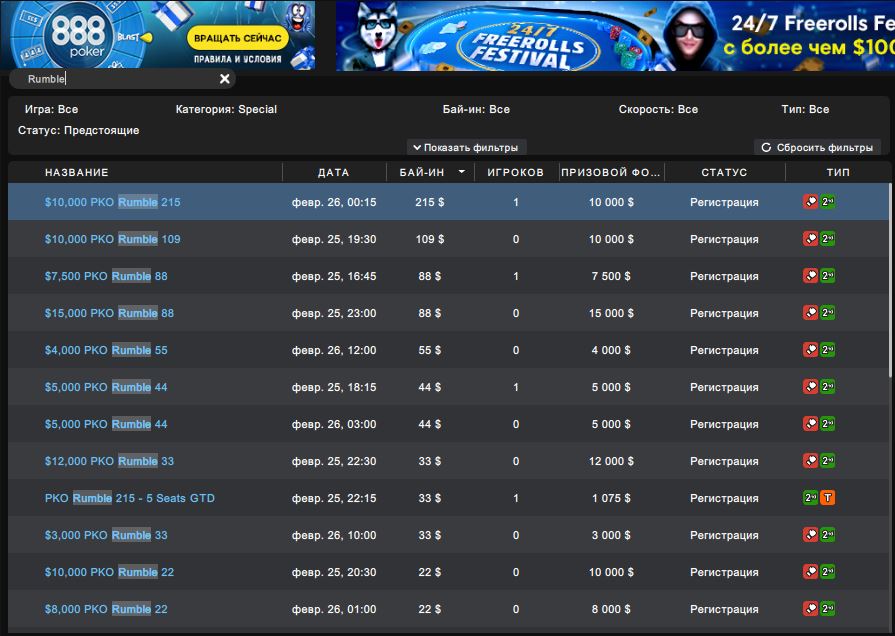Sort by the ИГРОКОВ column header

(515, 172)
